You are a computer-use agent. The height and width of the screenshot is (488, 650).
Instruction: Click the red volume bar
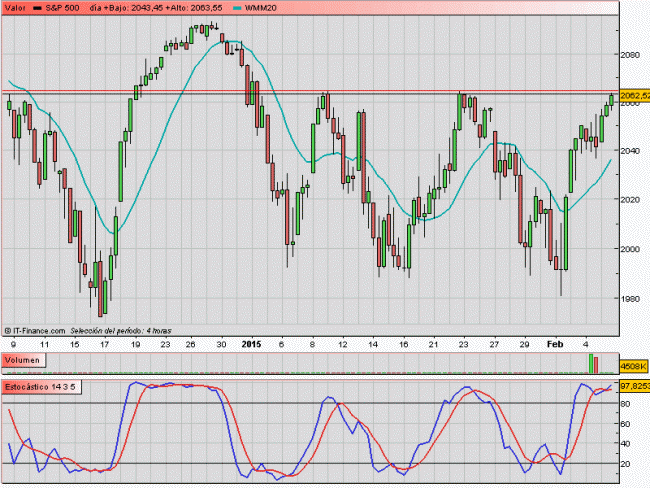(596, 365)
